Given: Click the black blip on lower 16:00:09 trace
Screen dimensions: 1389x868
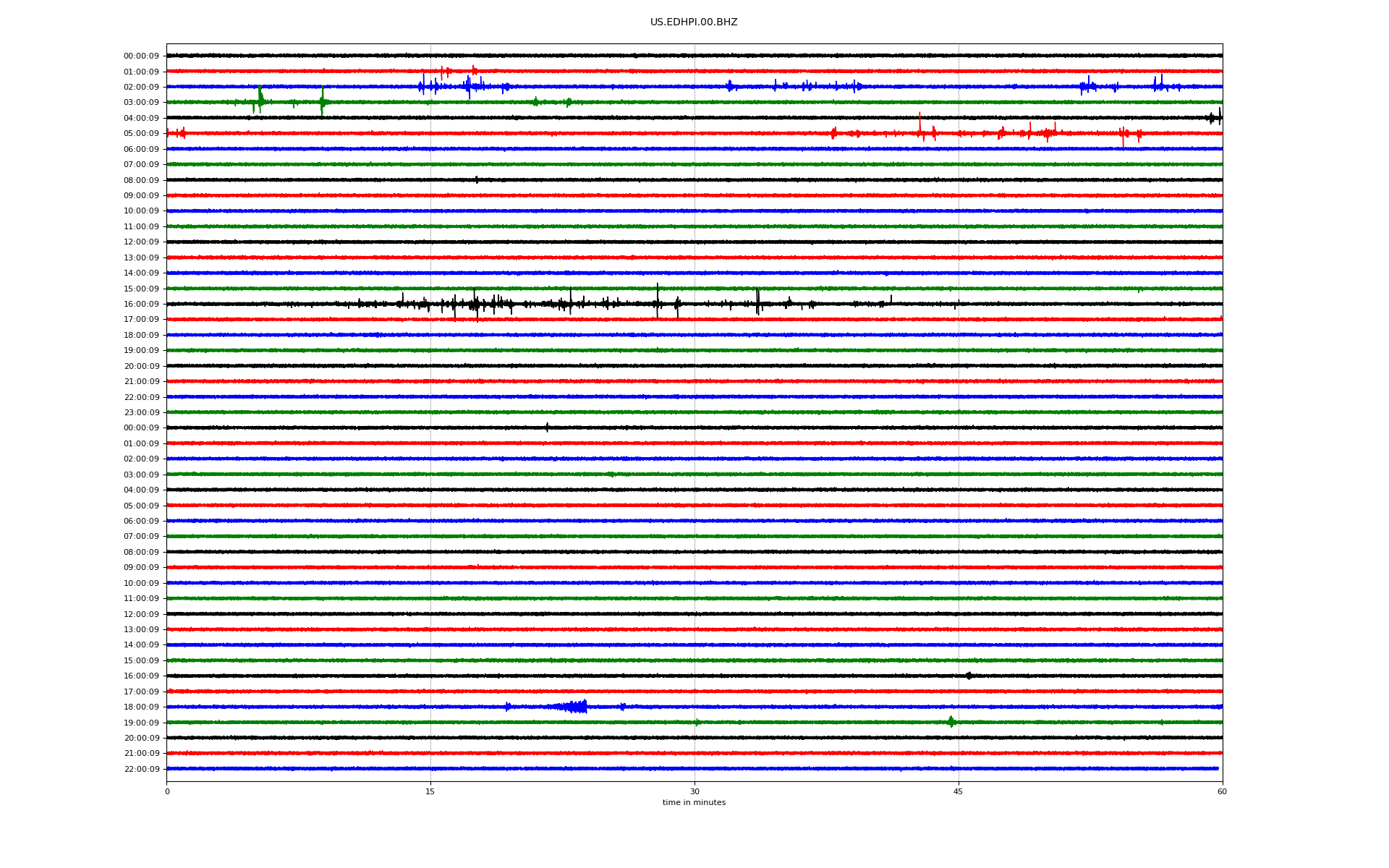Looking at the screenshot, I should [x=969, y=676].
